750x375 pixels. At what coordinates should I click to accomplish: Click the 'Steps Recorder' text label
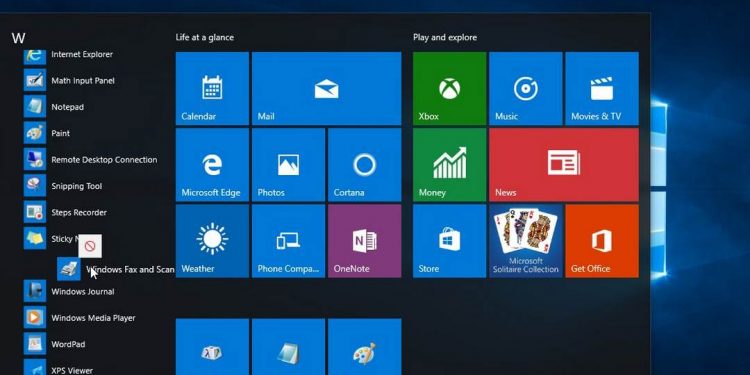coord(79,212)
